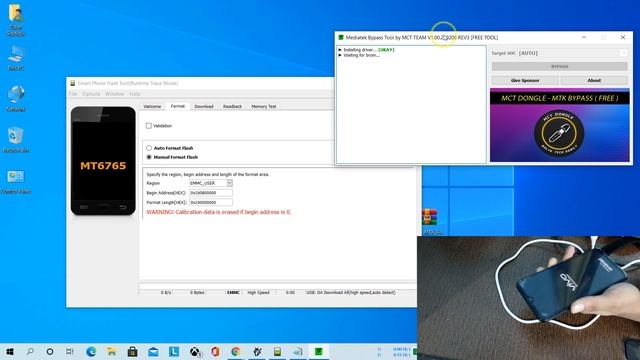Image resolution: width=640 pixels, height=360 pixels.
Task: Open File Explorer from the taskbar
Action: coord(111,351)
